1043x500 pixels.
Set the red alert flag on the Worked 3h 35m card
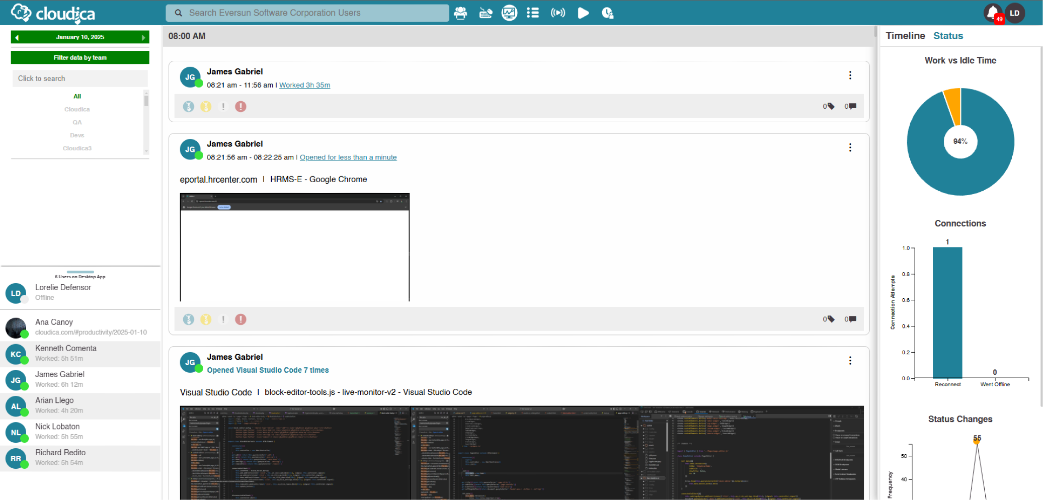[241, 106]
